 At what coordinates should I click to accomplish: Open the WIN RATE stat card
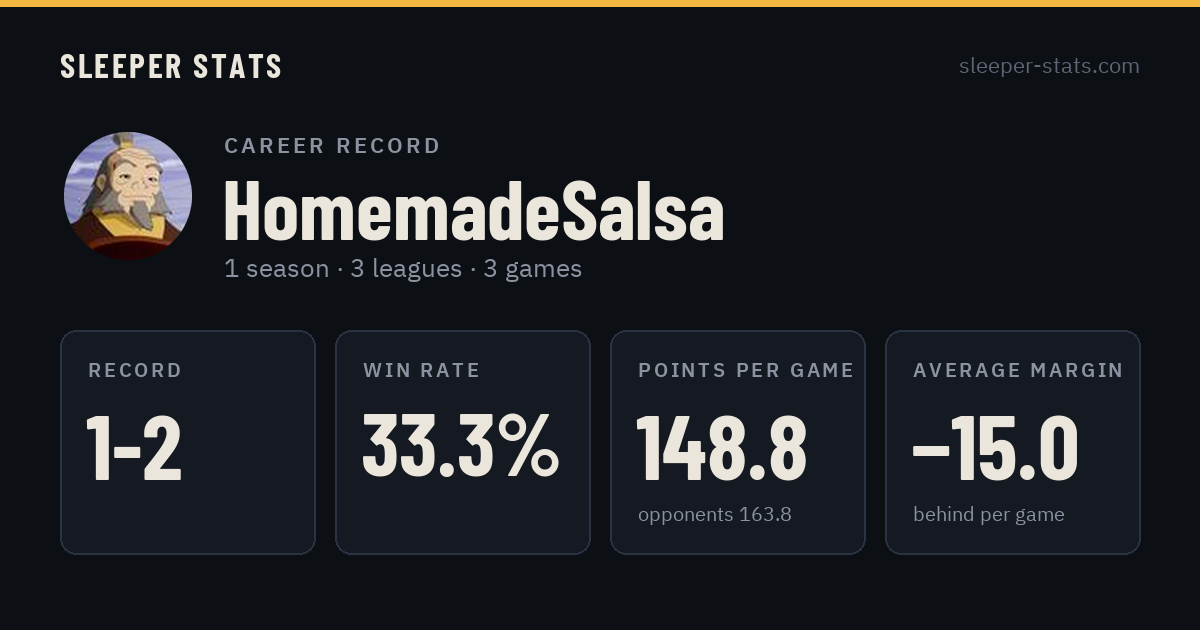(463, 442)
